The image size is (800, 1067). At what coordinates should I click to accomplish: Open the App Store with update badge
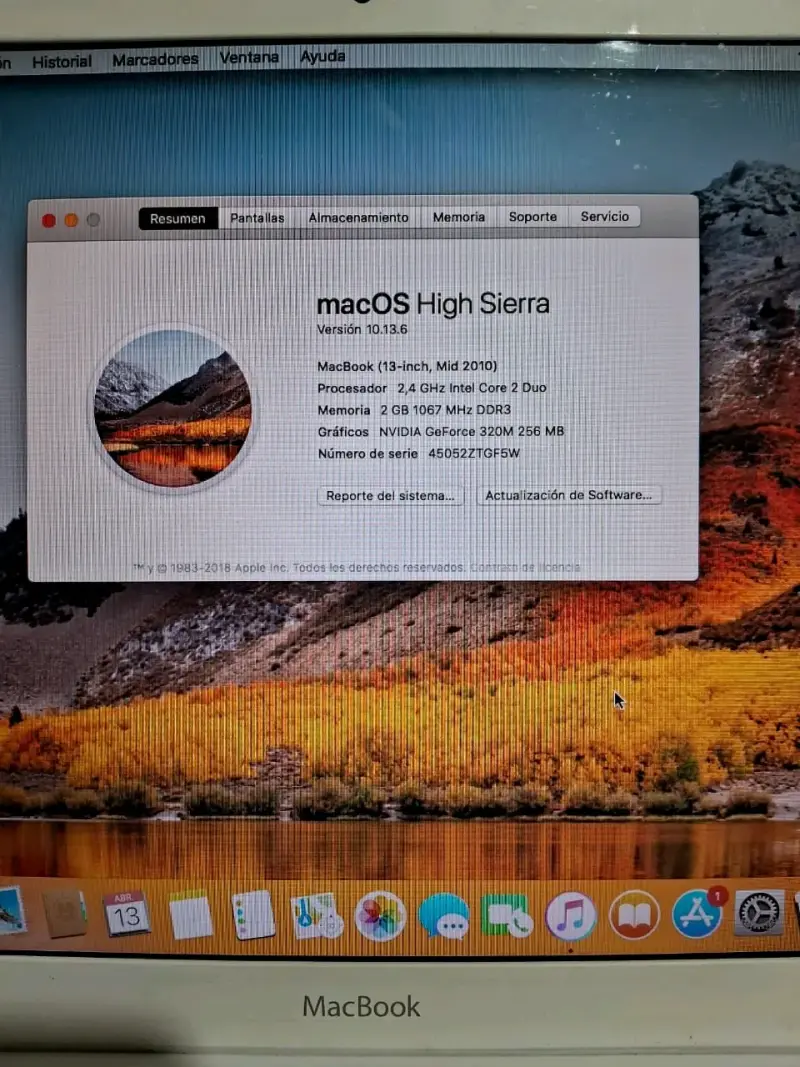coord(698,914)
